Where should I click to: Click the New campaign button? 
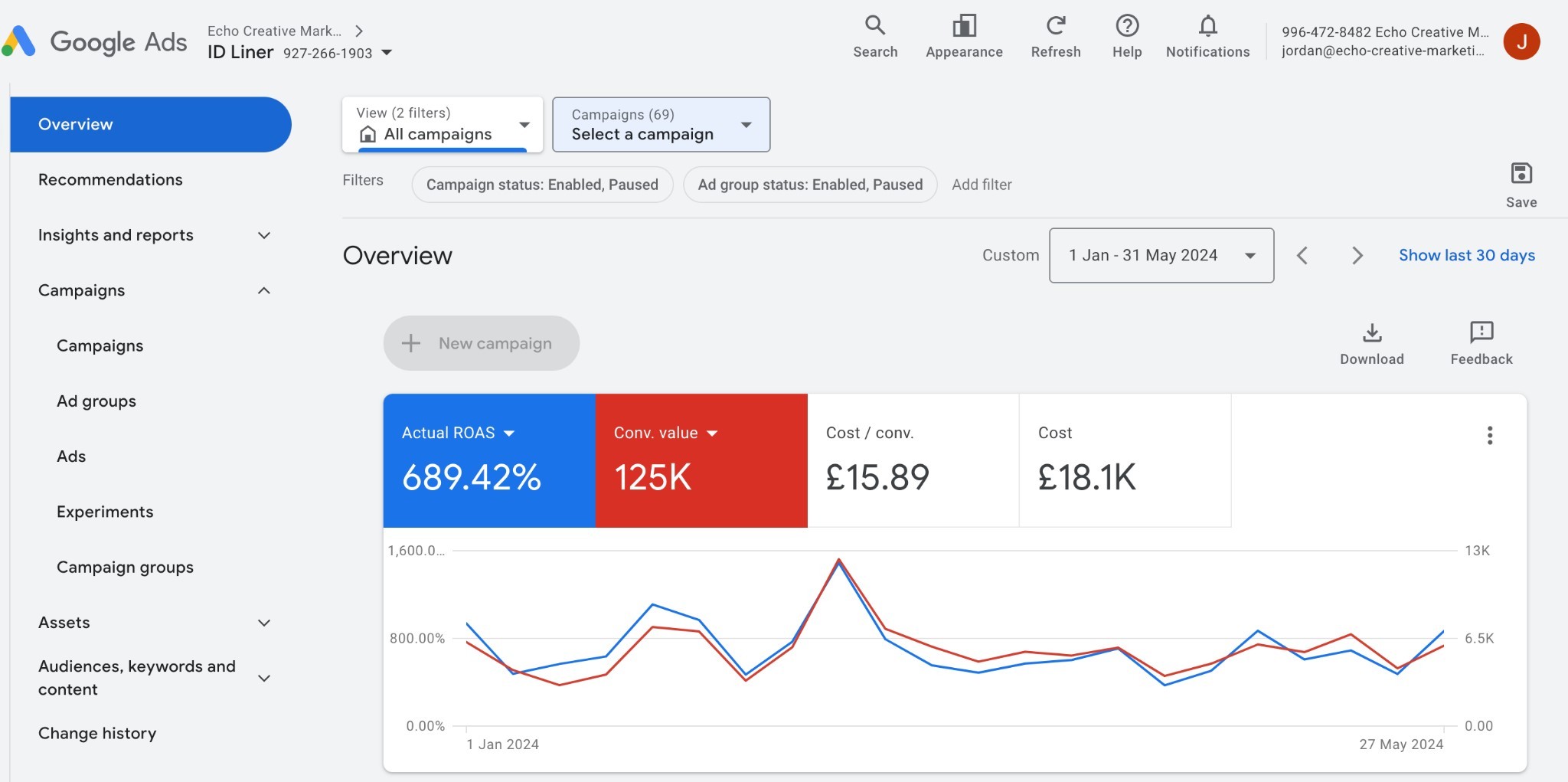pos(481,343)
